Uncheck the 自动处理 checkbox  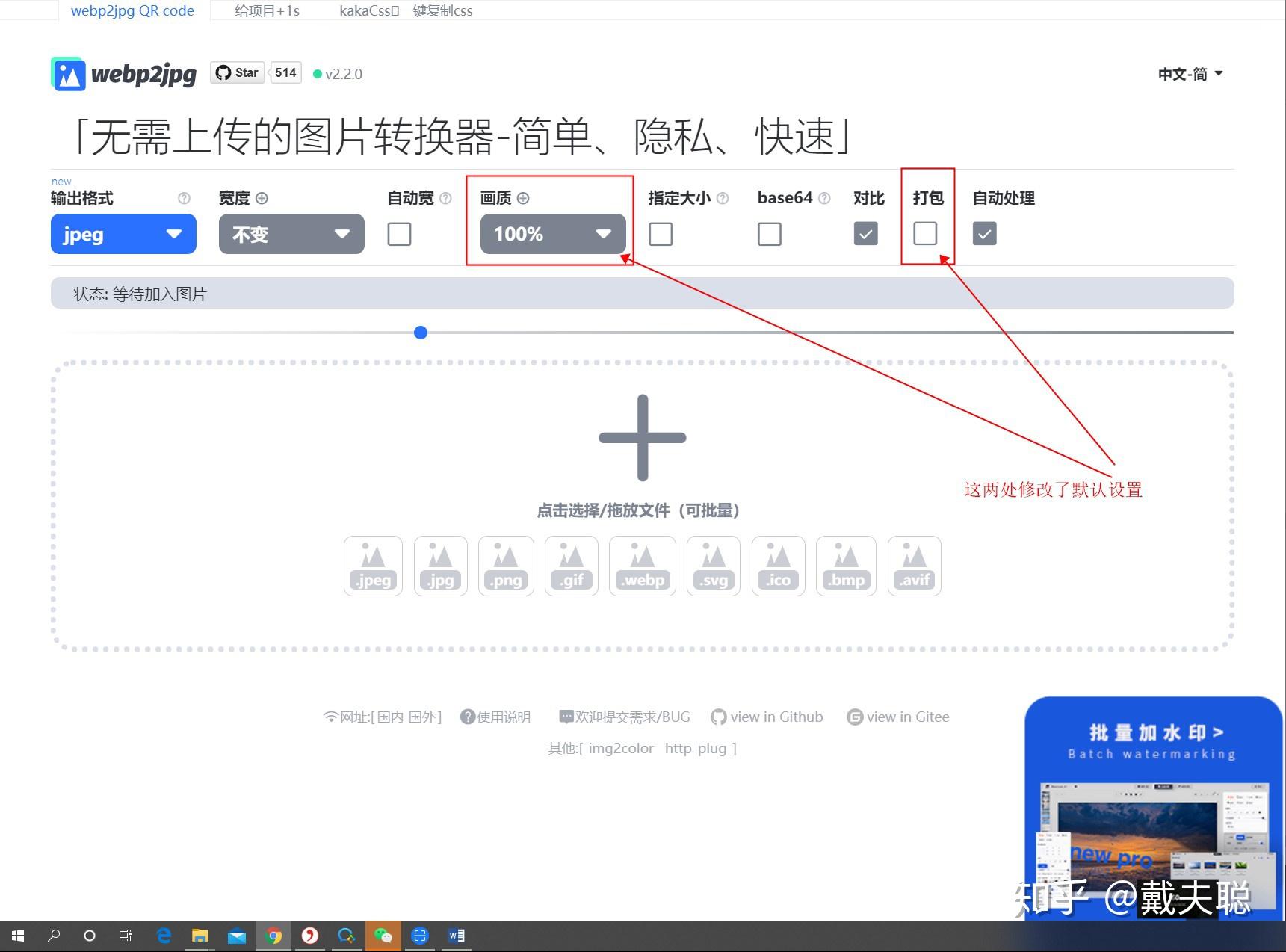985,234
